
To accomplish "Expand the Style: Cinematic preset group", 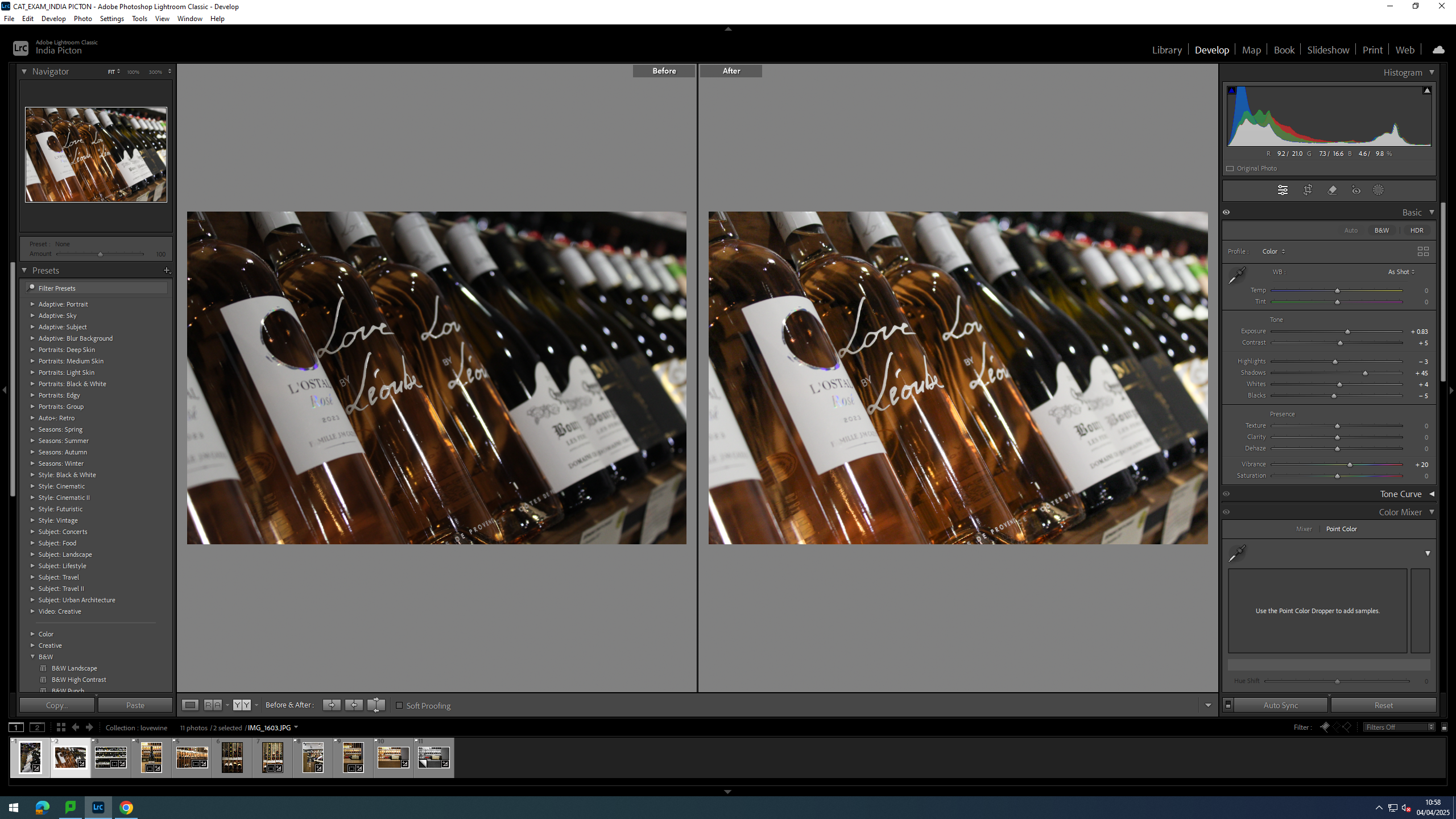I will point(32,486).
